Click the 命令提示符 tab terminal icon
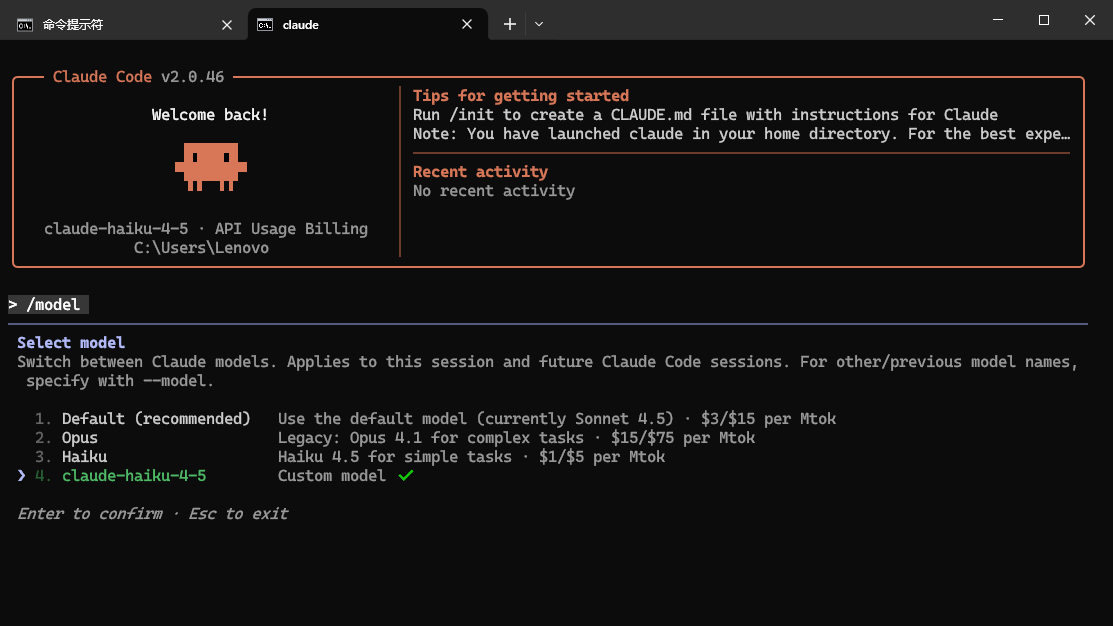Viewport: 1113px width, 626px height. 25,25
